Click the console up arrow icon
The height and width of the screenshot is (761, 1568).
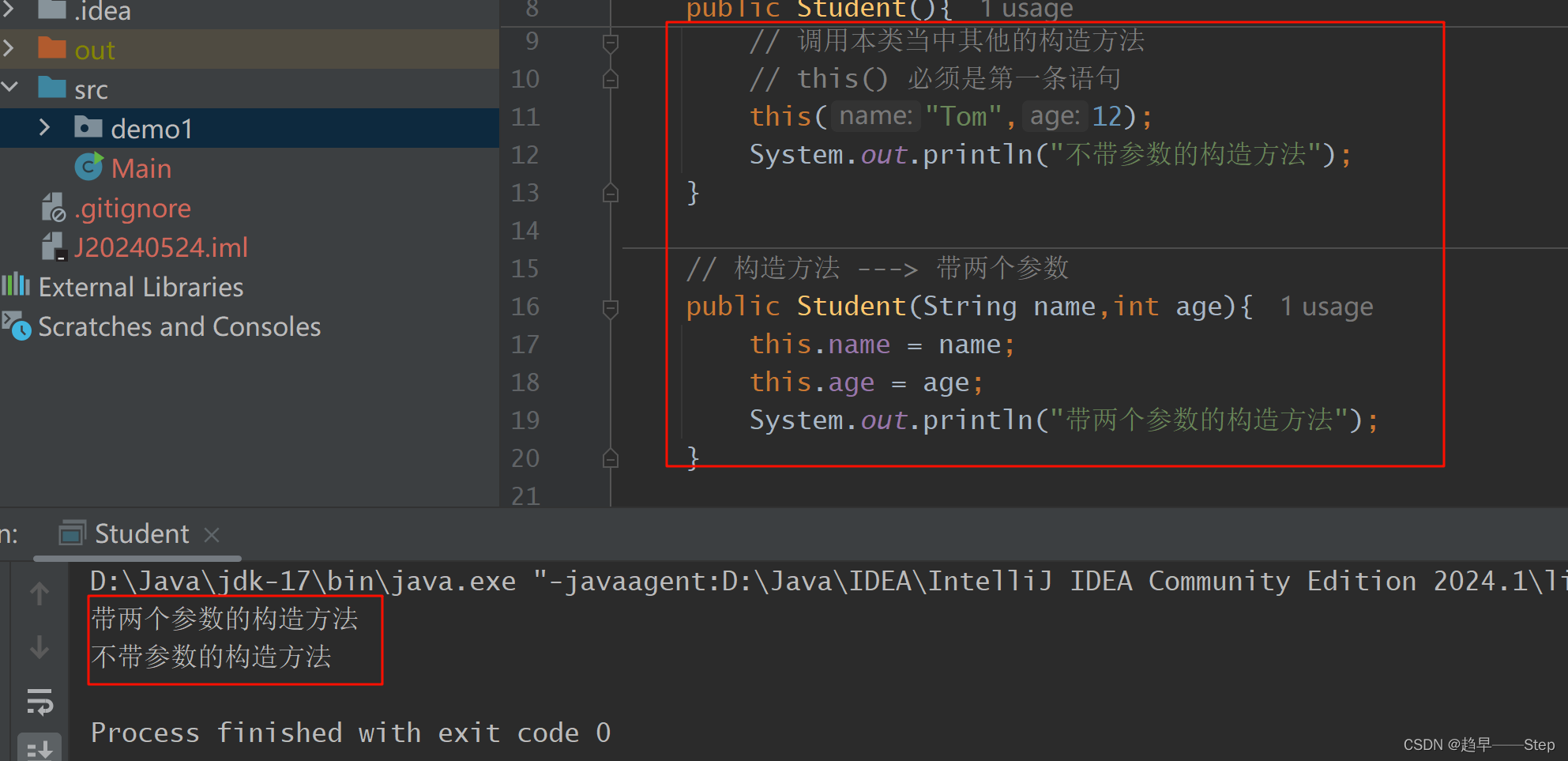pyautogui.click(x=39, y=593)
